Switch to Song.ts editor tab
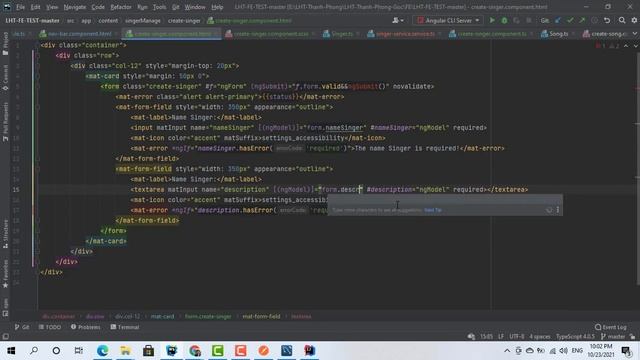 [x=557, y=34]
